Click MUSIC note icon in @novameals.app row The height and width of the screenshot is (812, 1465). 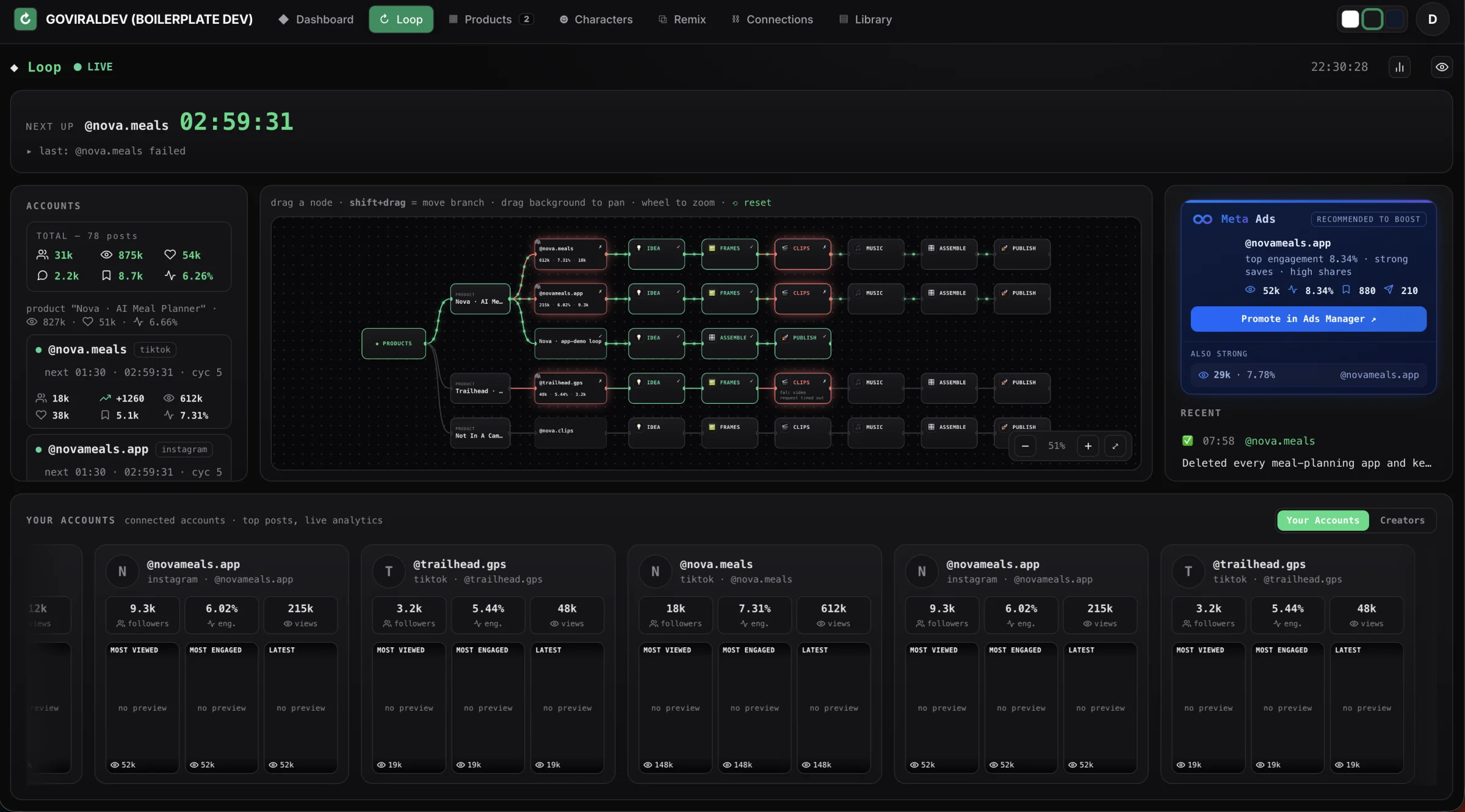(858, 293)
